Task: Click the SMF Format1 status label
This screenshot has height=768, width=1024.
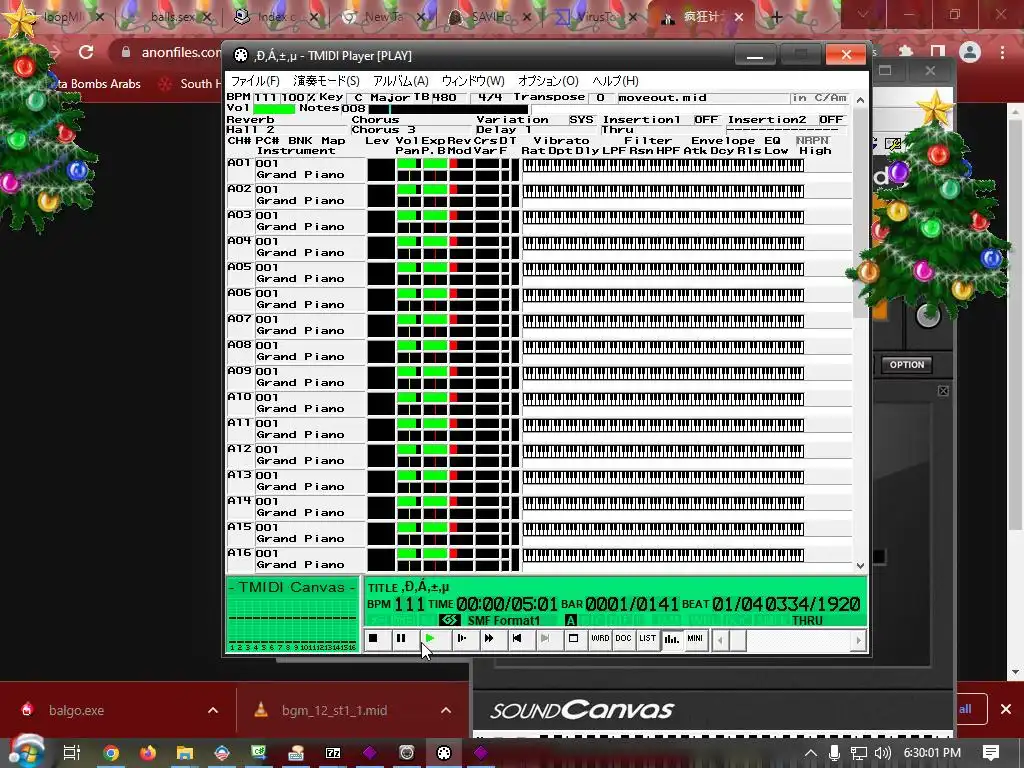Action: [504, 620]
